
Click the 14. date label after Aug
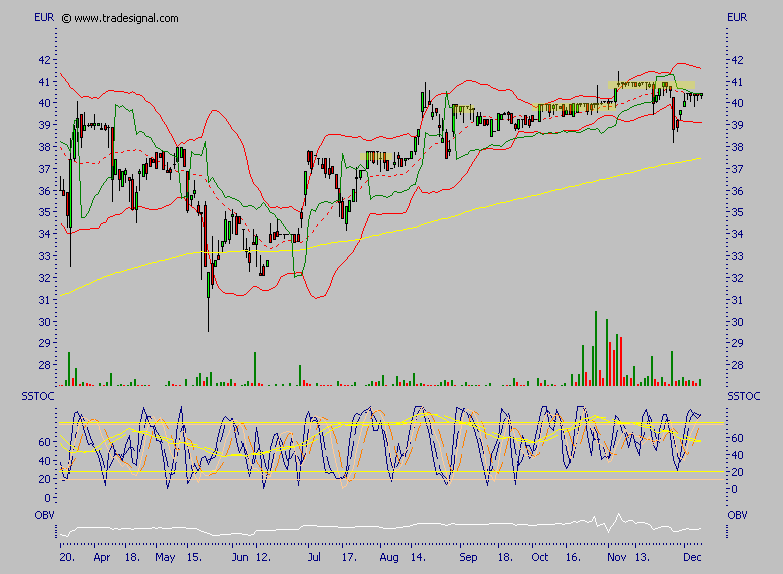tap(417, 558)
